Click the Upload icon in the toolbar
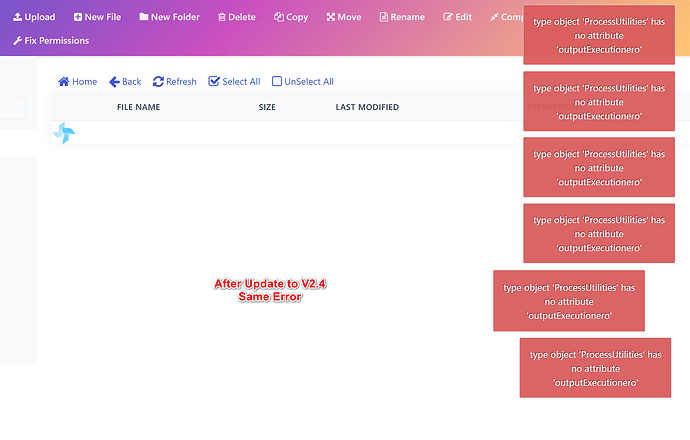The width and height of the screenshot is (690, 440). [x=18, y=17]
